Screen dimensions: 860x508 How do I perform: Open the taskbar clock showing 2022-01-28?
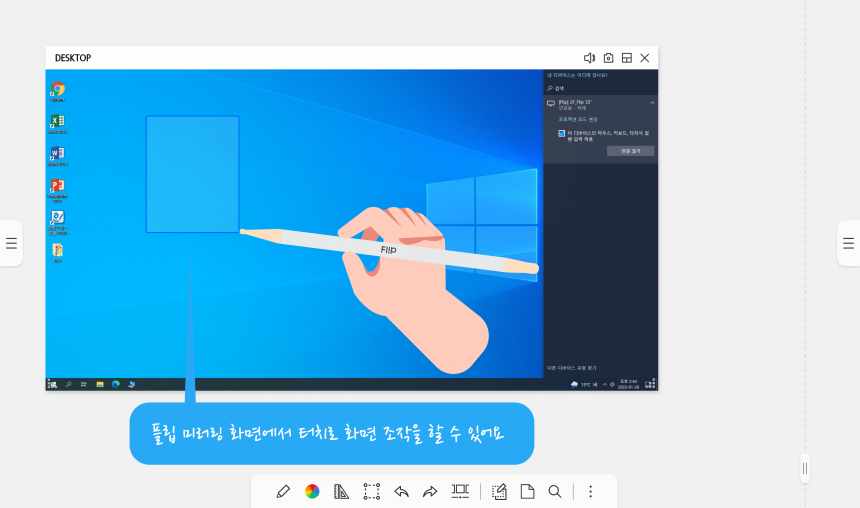point(629,384)
